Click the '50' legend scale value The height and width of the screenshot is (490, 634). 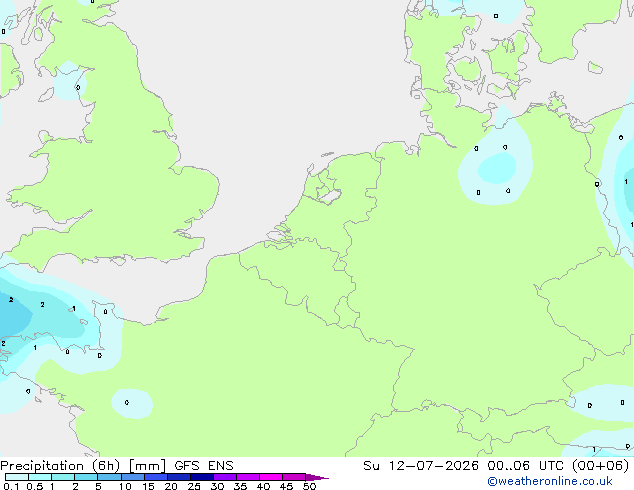[309, 486]
